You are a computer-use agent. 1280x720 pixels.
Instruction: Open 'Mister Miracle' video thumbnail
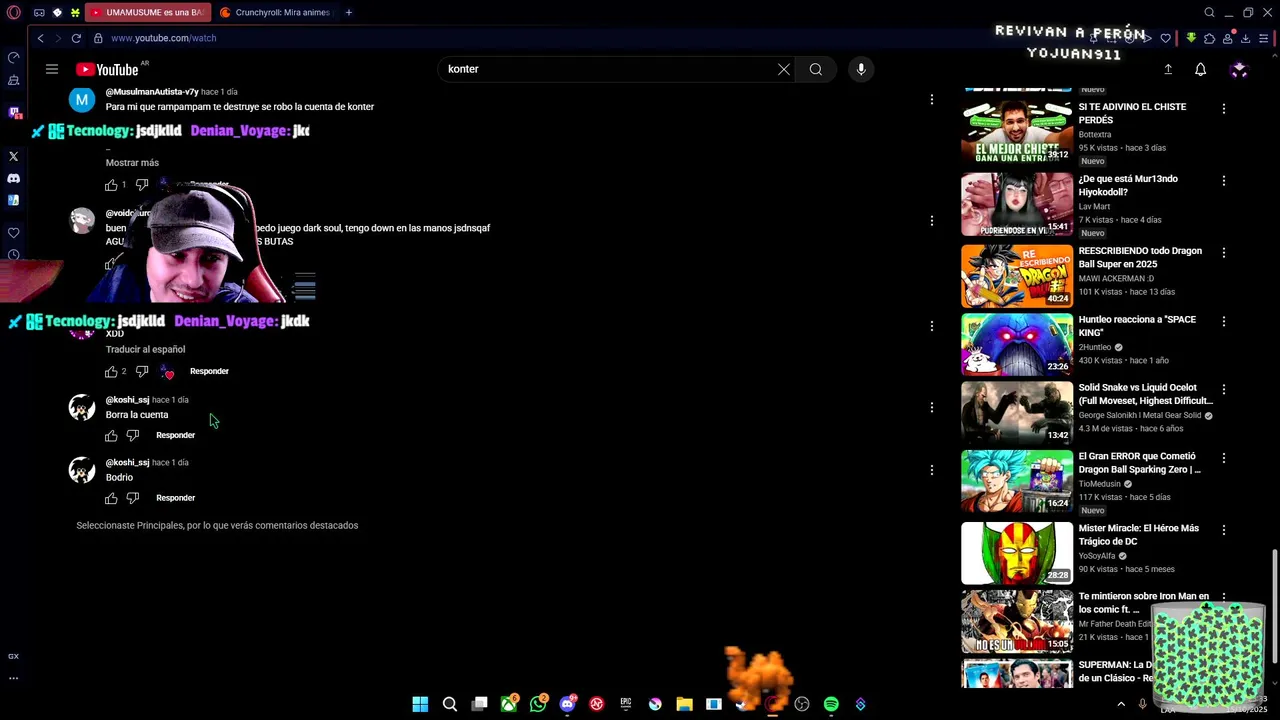pyautogui.click(x=1017, y=553)
